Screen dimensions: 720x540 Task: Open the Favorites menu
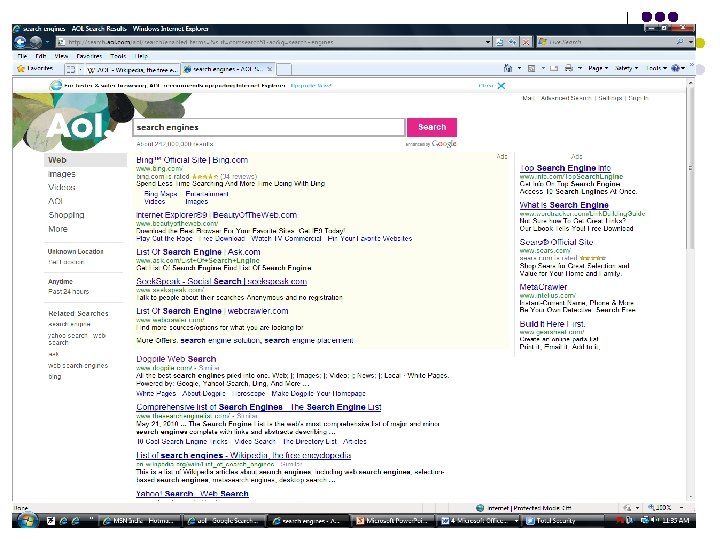(89, 56)
